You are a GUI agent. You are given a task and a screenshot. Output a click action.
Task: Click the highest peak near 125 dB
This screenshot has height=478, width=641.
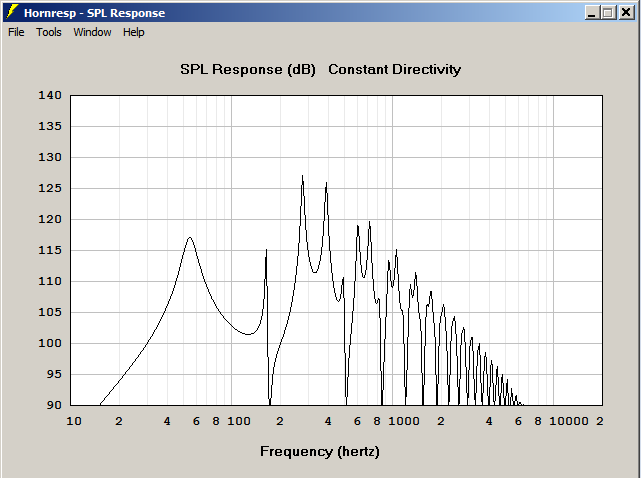(x=303, y=176)
